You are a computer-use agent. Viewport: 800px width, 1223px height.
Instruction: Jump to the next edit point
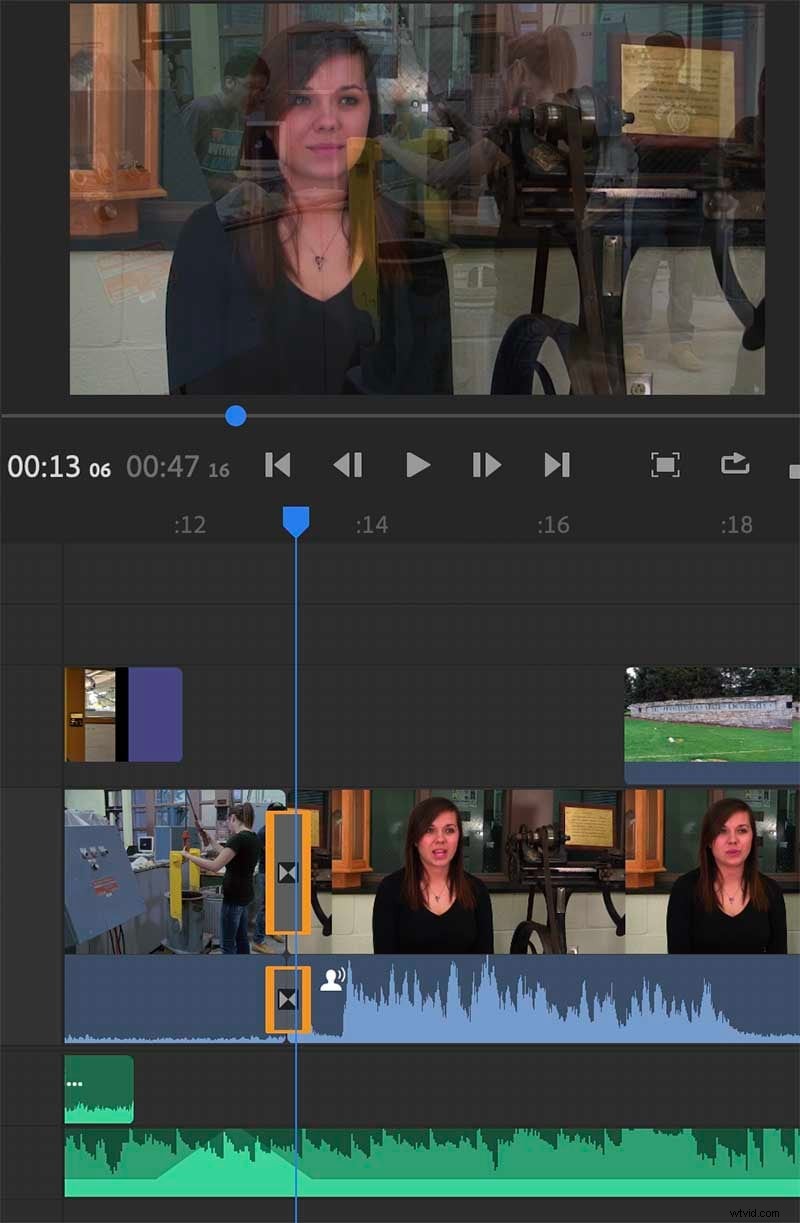[557, 465]
